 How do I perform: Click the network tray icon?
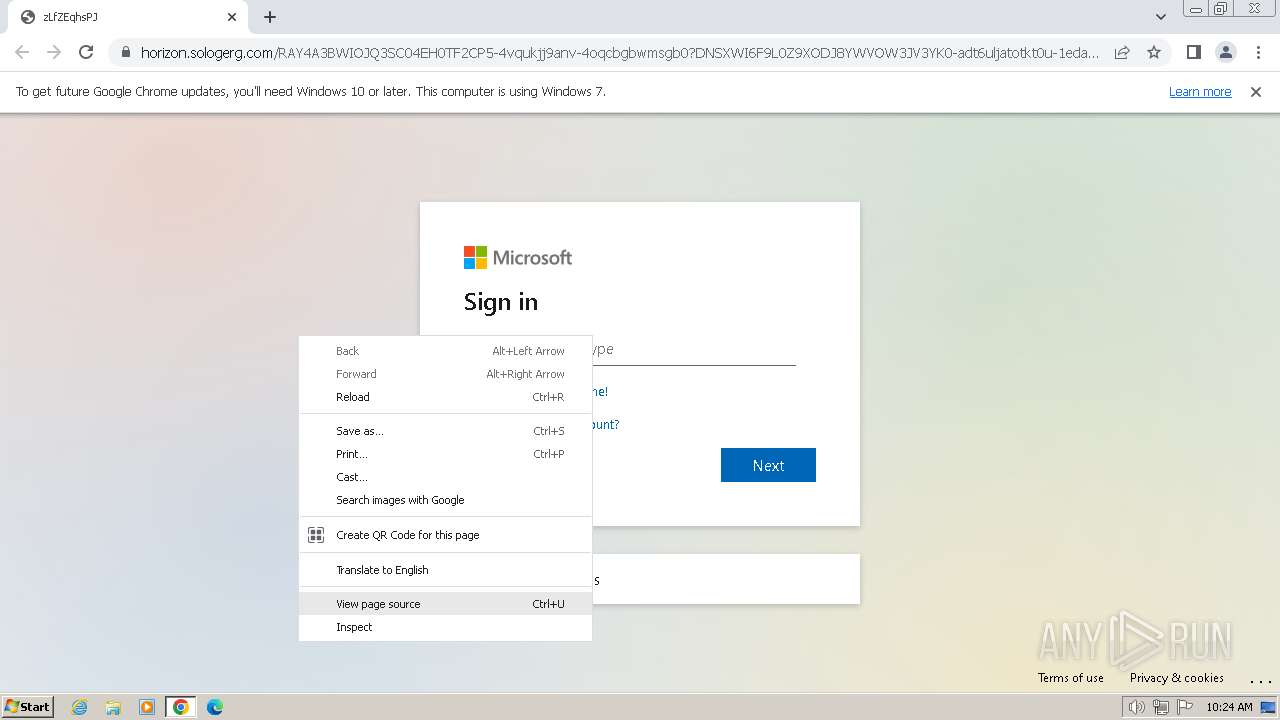coord(1161,707)
